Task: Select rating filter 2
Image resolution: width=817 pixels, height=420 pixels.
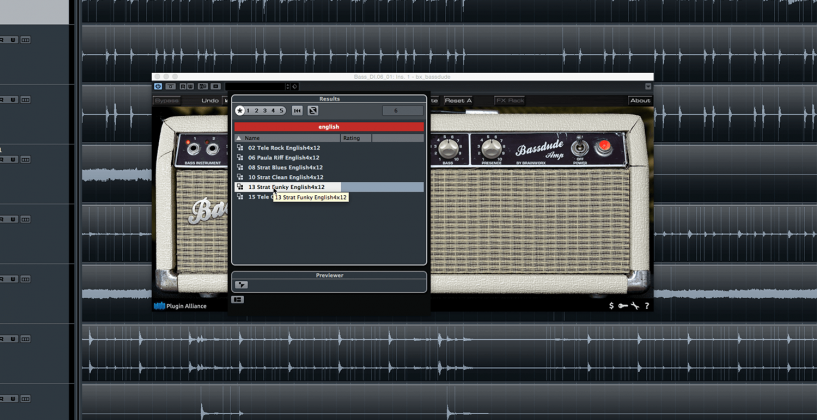Action: [x=256, y=110]
